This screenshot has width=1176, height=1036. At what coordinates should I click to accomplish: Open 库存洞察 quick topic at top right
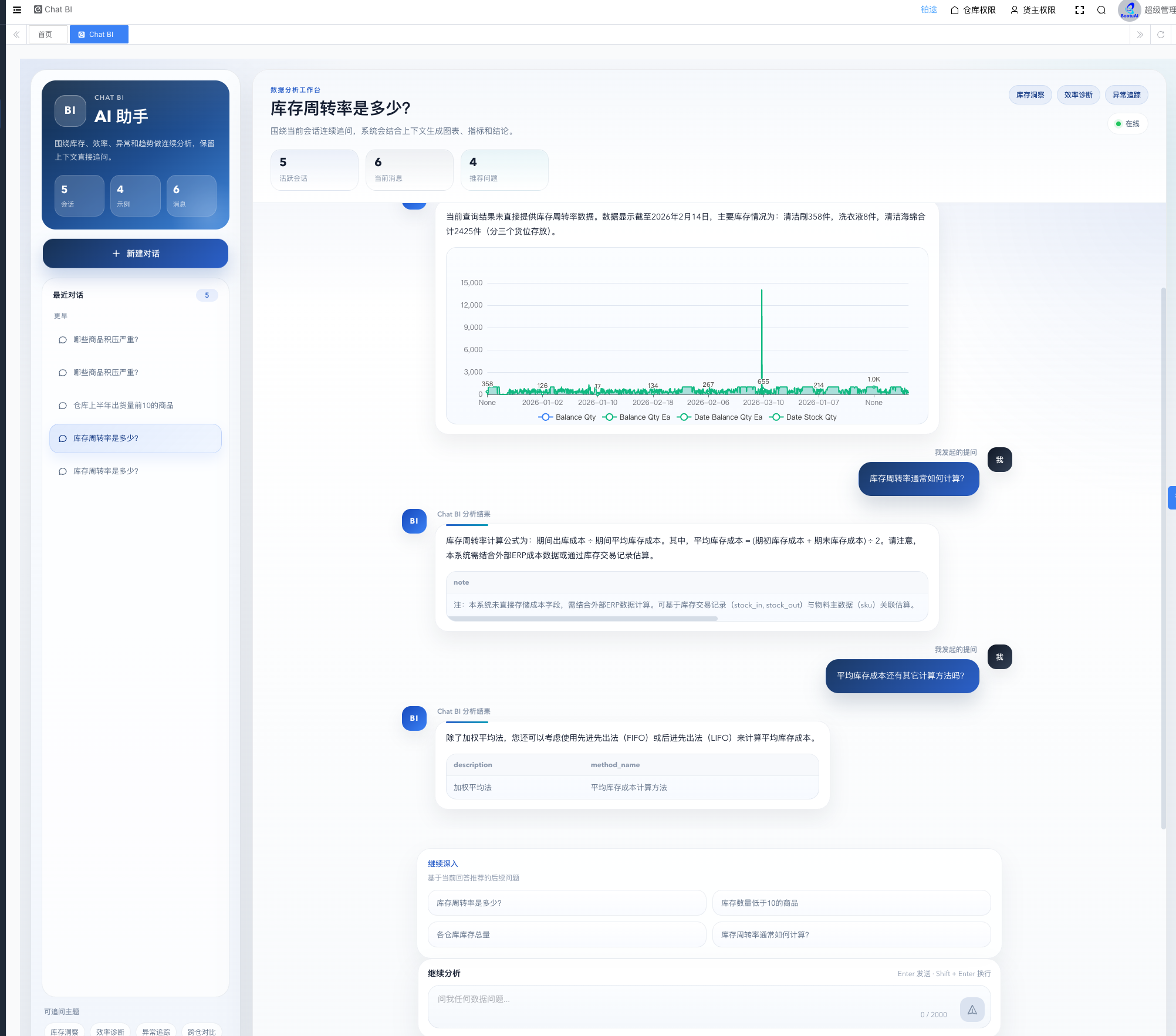pos(1030,95)
